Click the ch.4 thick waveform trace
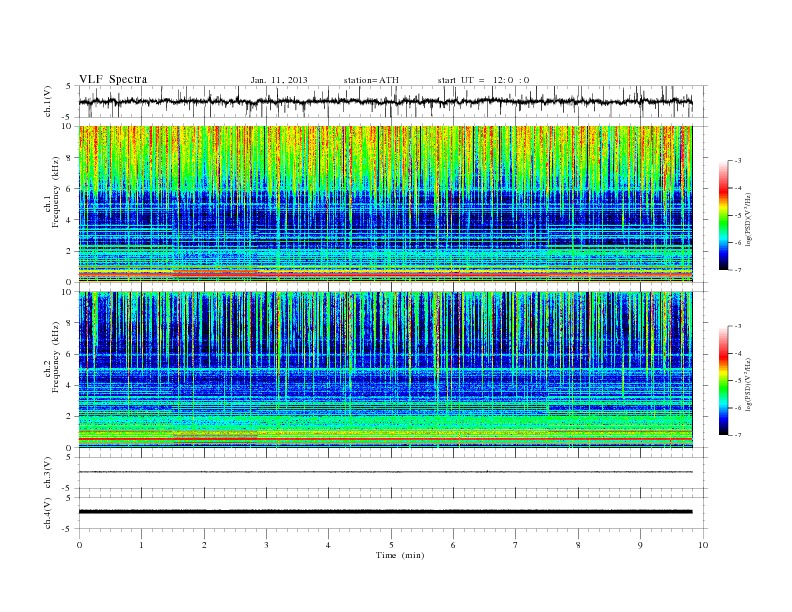 pyautogui.click(x=385, y=512)
